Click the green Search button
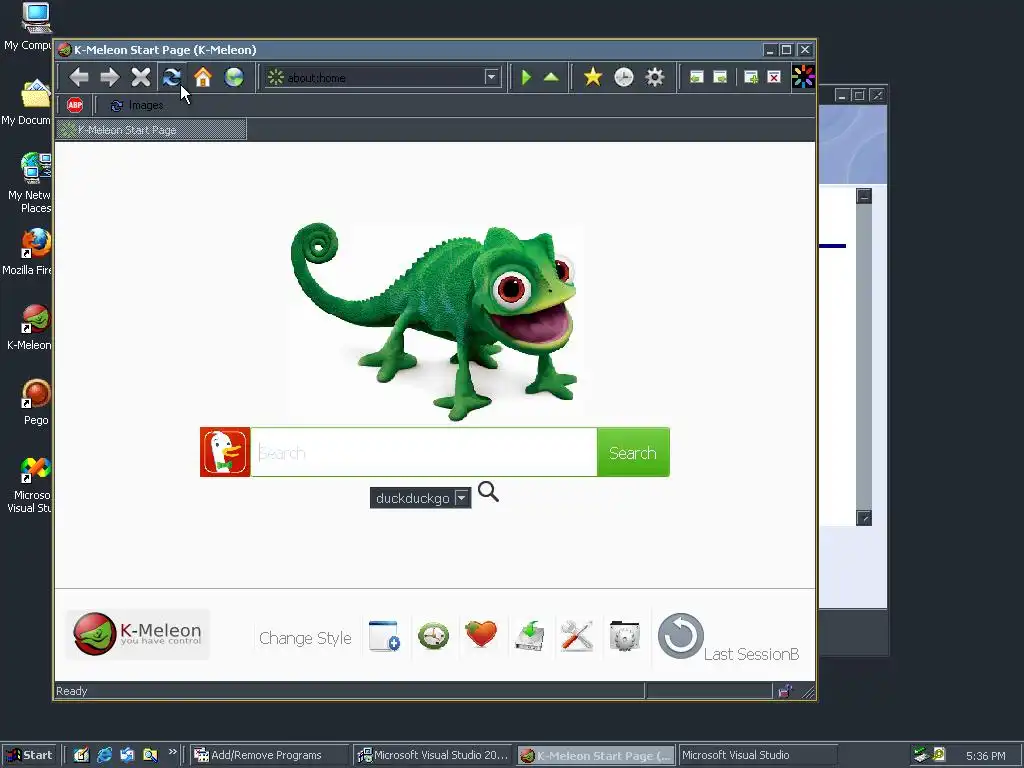 (633, 452)
